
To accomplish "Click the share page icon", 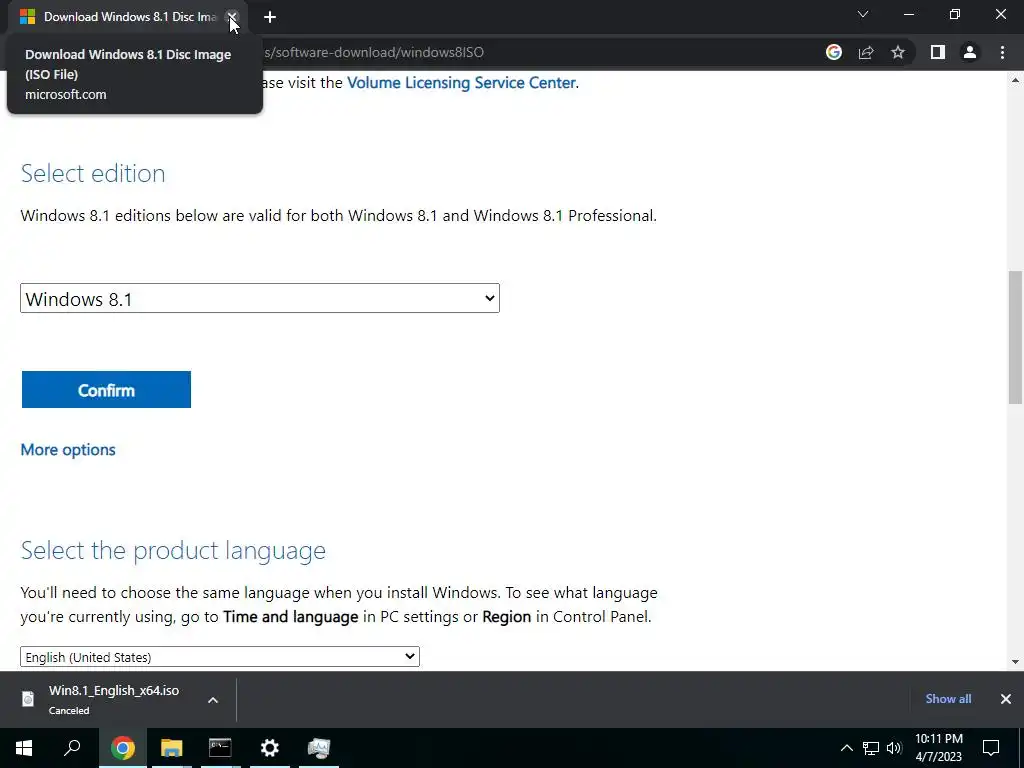I will click(866, 52).
